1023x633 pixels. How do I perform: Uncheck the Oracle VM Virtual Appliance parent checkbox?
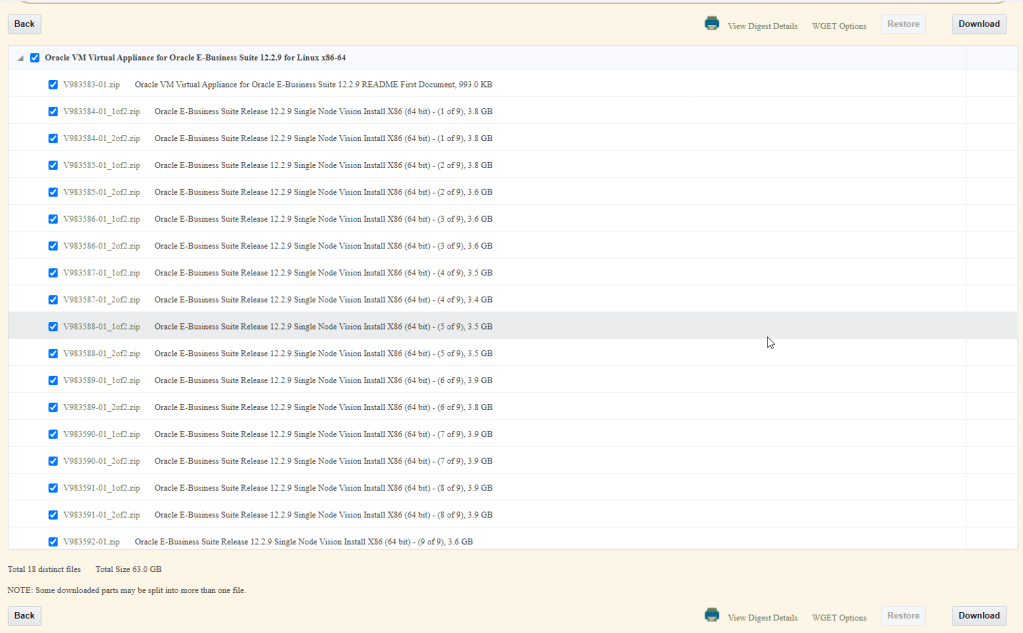tap(35, 58)
